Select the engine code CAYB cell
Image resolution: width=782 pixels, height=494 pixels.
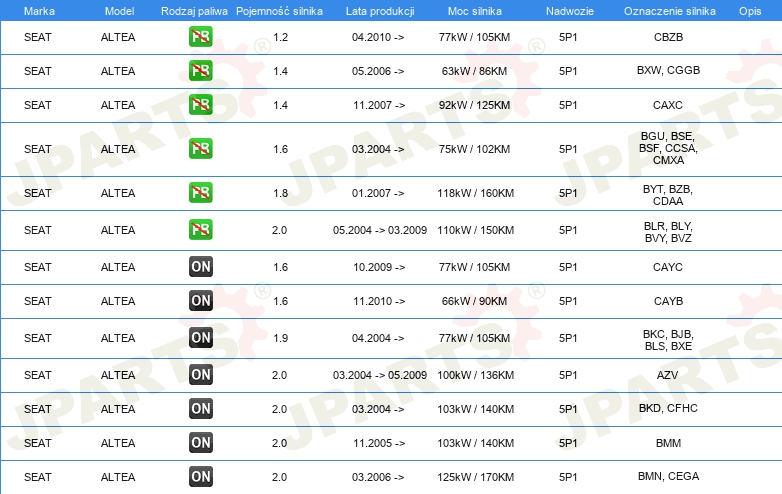(x=668, y=301)
